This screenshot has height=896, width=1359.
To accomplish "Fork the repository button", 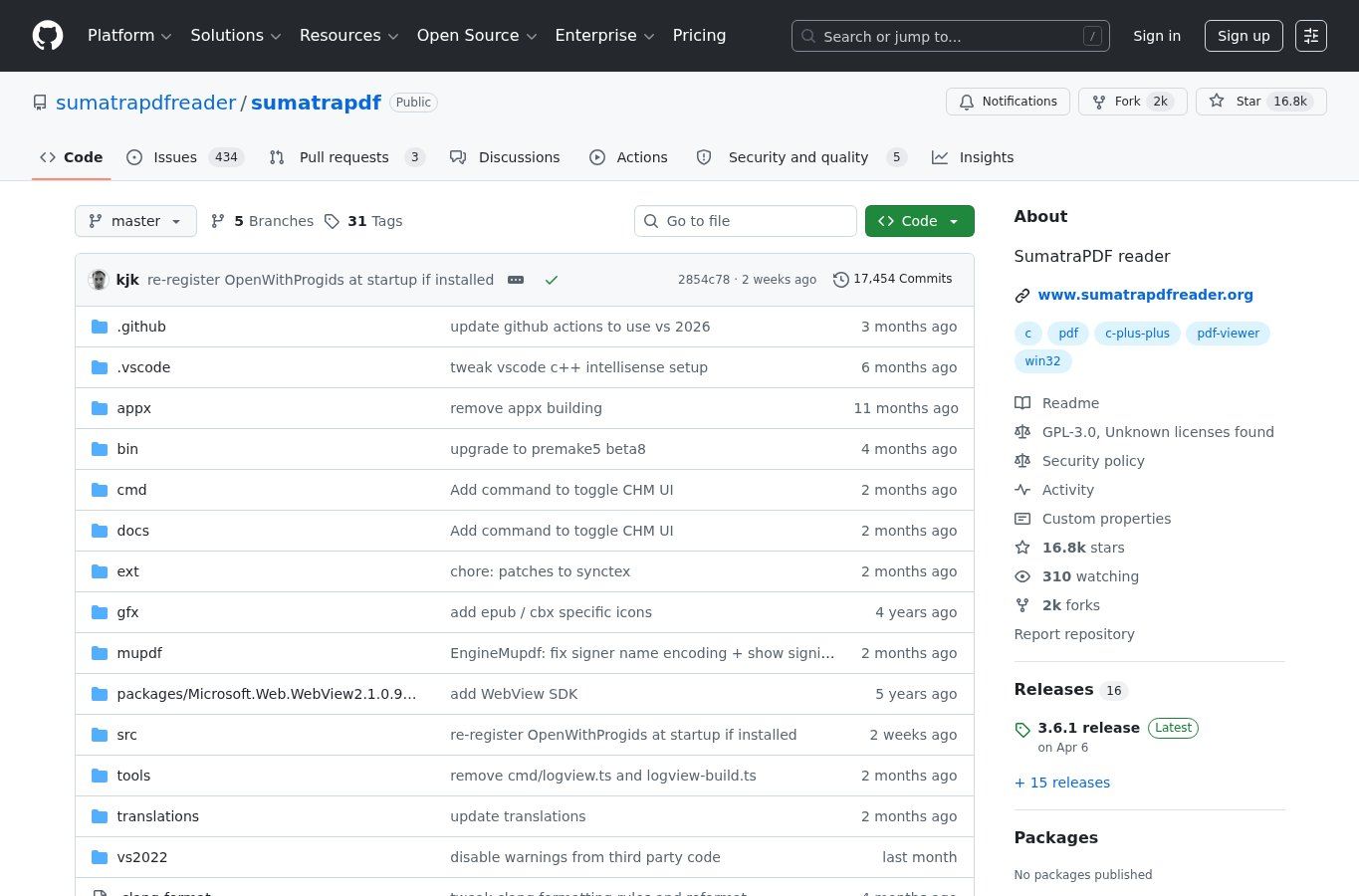I will (1132, 102).
